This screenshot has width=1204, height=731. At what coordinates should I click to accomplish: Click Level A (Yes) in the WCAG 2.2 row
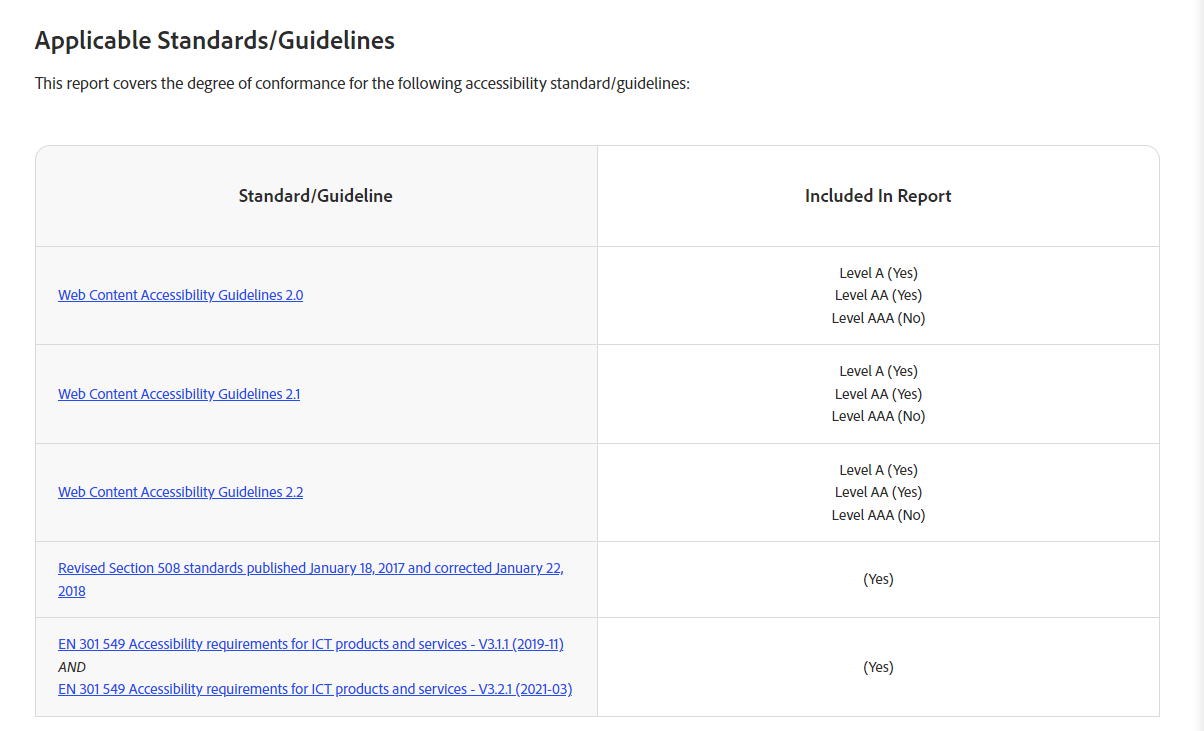click(878, 470)
